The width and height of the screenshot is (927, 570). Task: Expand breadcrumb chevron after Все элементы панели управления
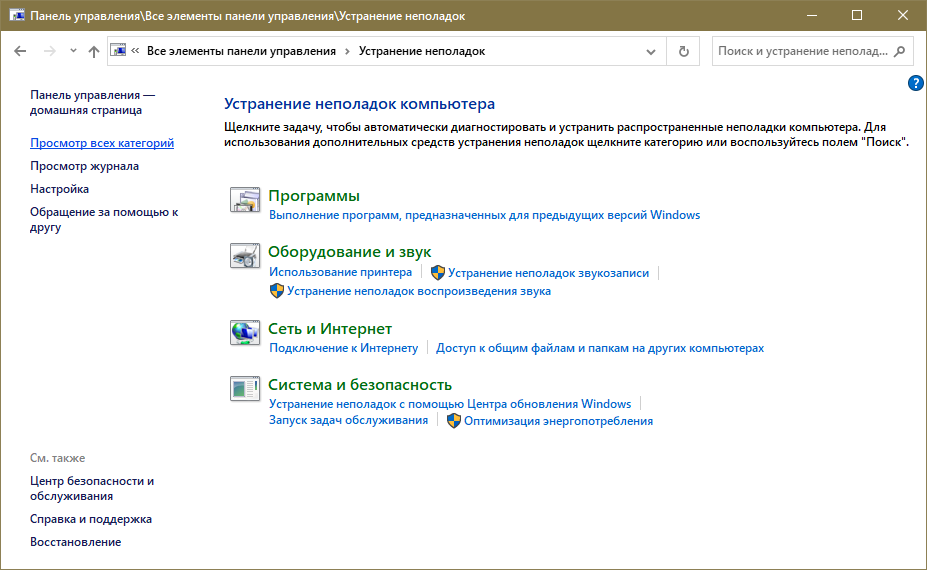[x=347, y=51]
